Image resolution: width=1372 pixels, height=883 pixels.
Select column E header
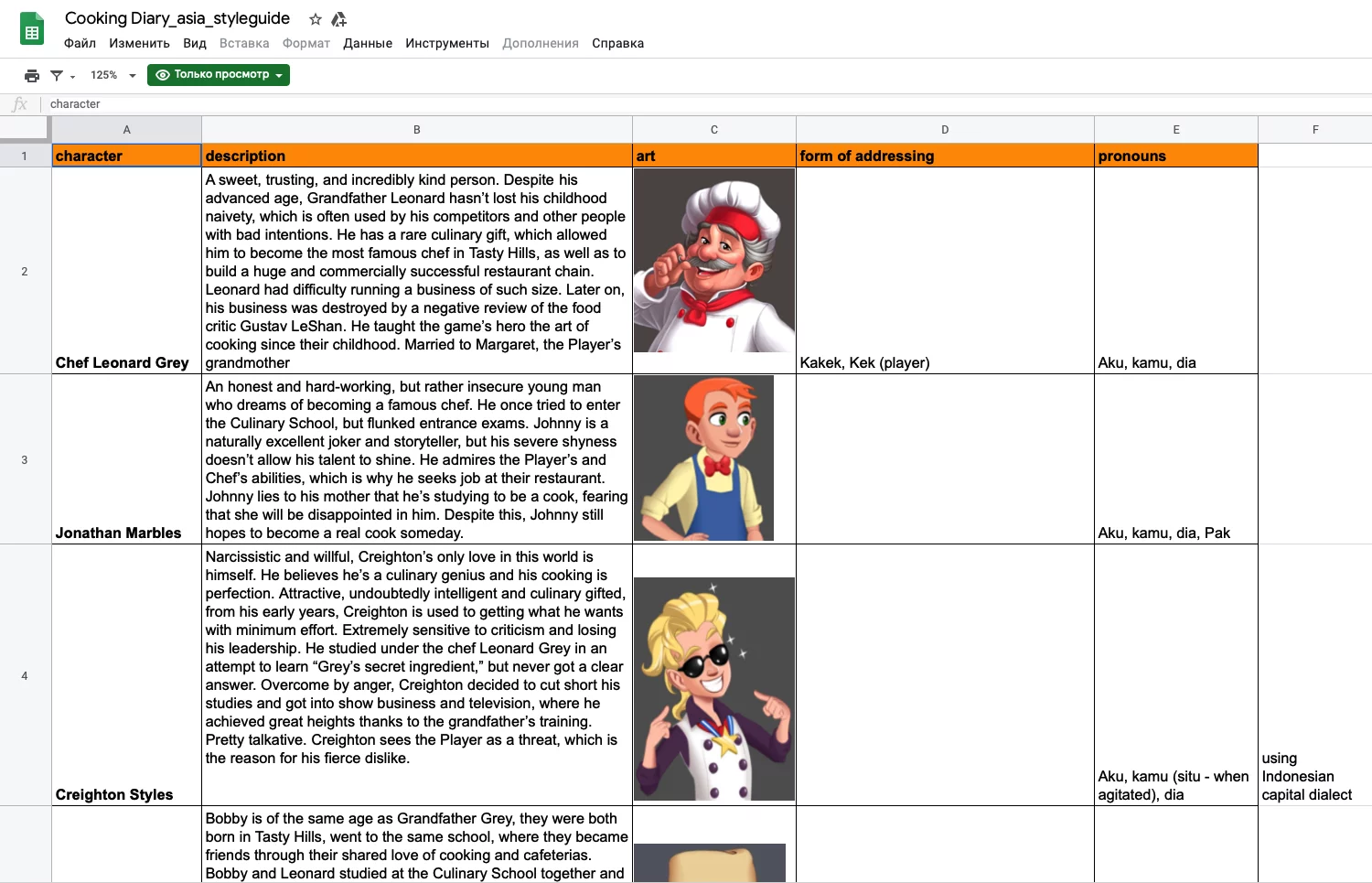1175,130
